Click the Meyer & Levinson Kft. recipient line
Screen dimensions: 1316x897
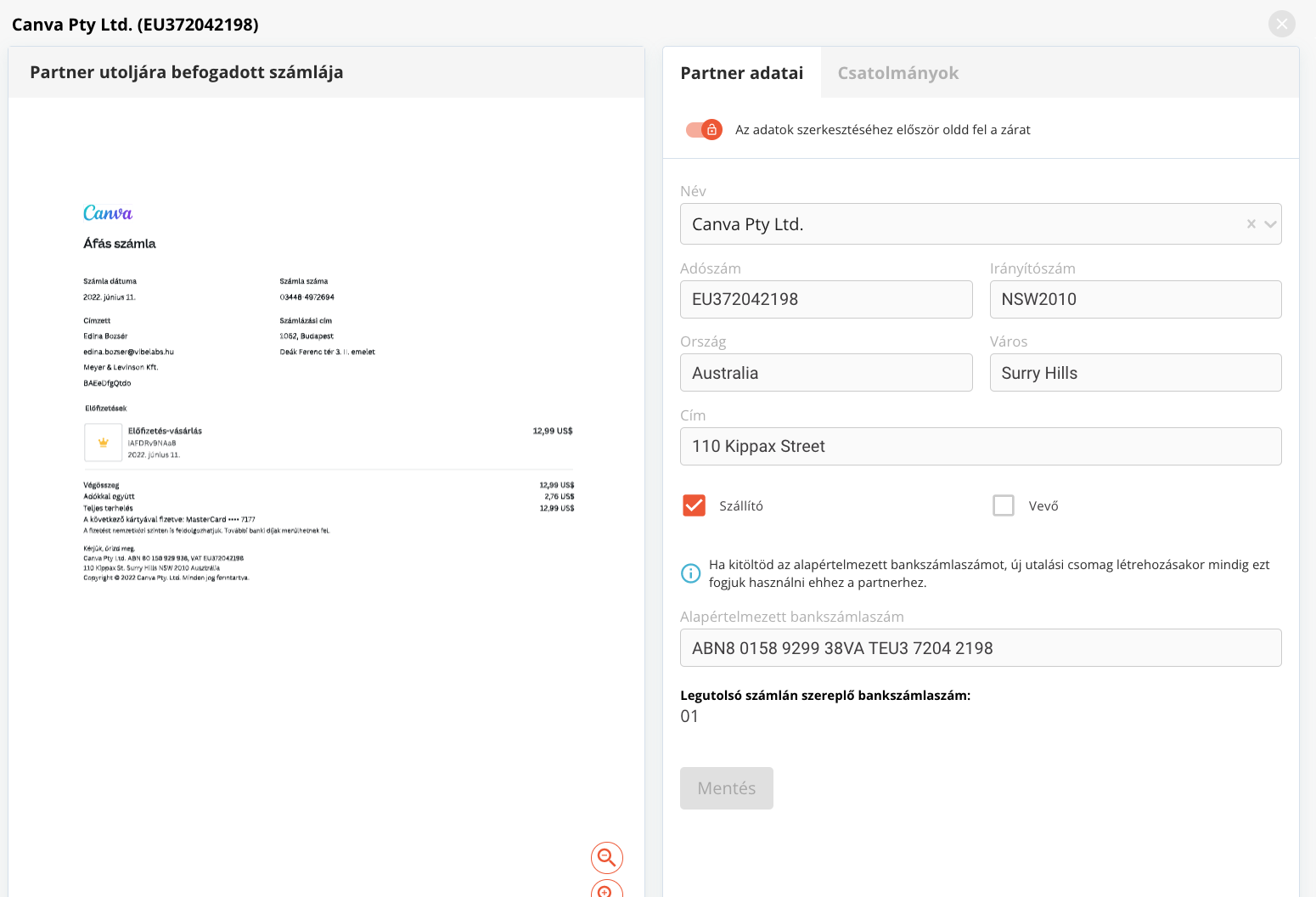tap(121, 368)
